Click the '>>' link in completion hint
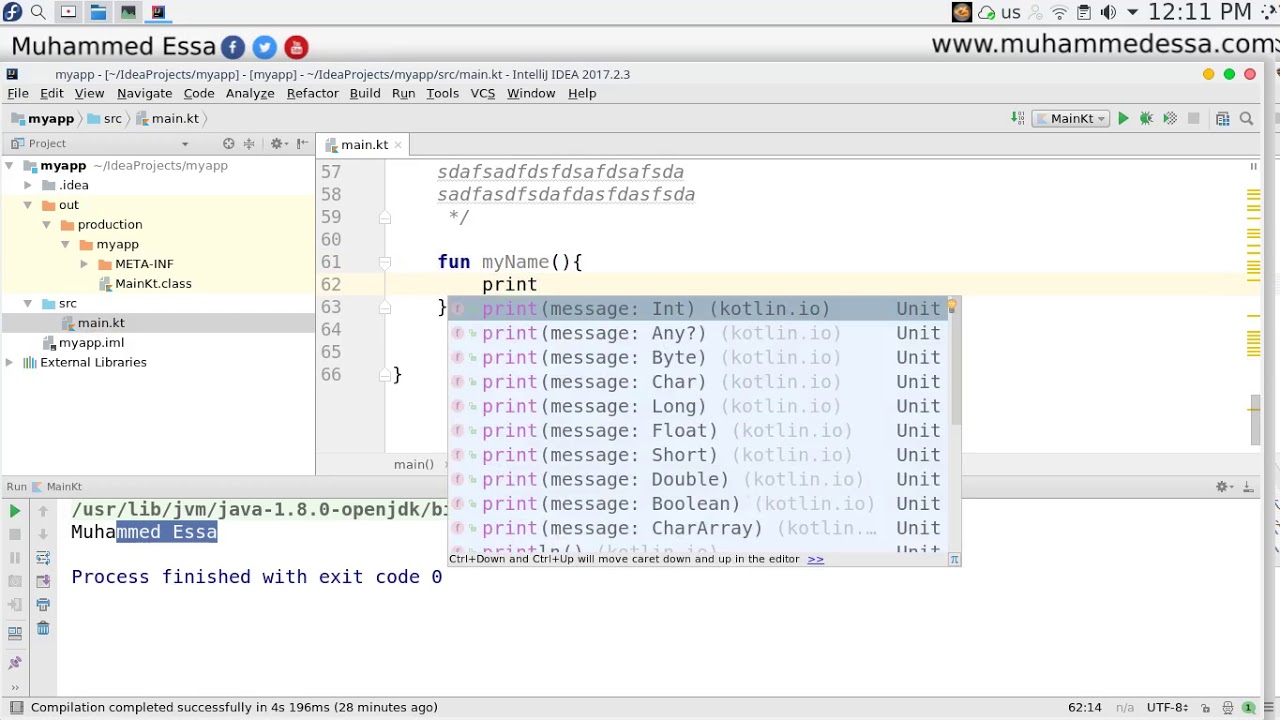The image size is (1280, 720). tap(816, 559)
